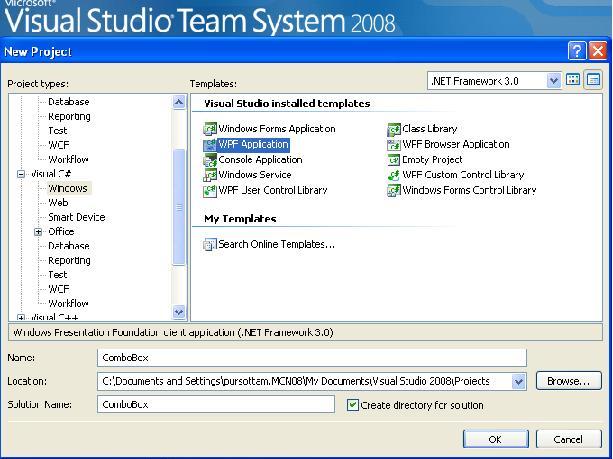Image resolution: width=613 pixels, height=459 pixels.
Task: Select the topmost Test tree item
Action: click(57, 131)
